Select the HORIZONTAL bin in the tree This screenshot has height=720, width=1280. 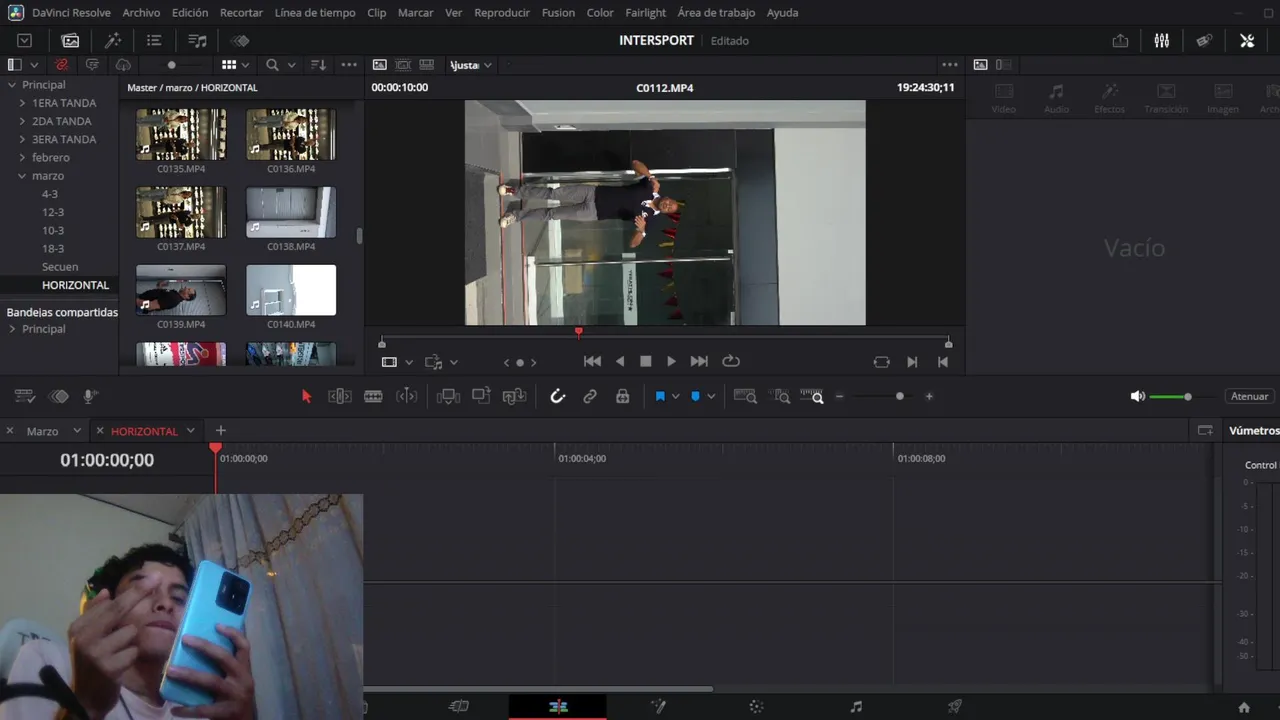75,285
